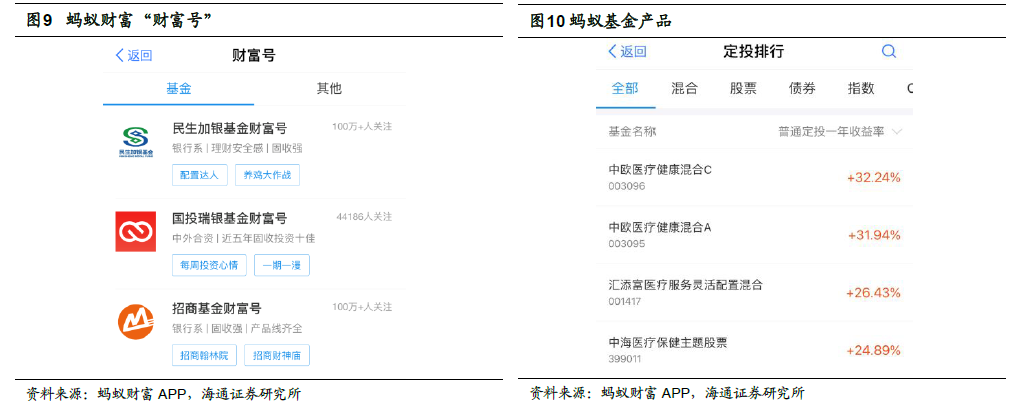Click the 定投排行 page title

pyautogui.click(x=753, y=52)
